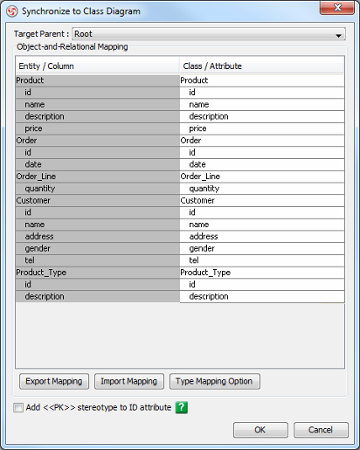Select Customer's name attribute cell
This screenshot has height=450, width=360.
(262, 225)
